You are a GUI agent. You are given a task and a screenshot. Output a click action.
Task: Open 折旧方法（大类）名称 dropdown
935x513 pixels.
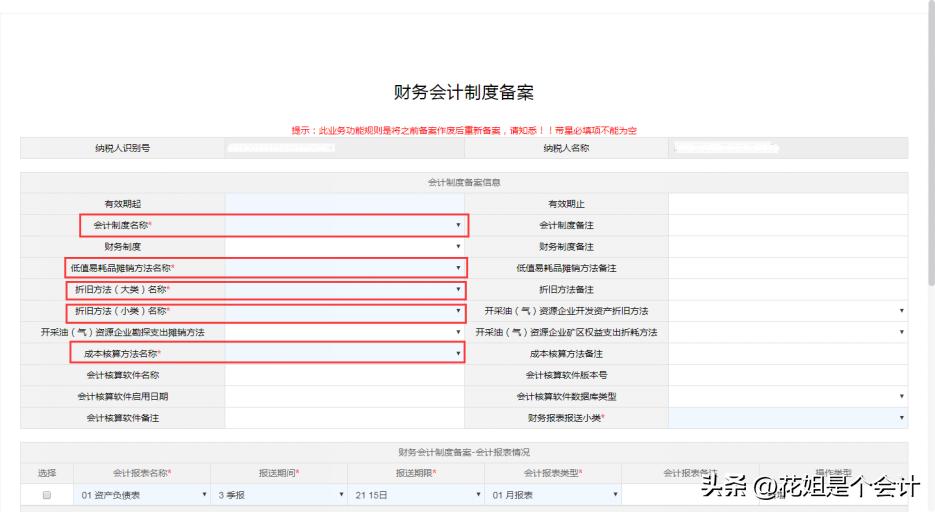(x=345, y=289)
